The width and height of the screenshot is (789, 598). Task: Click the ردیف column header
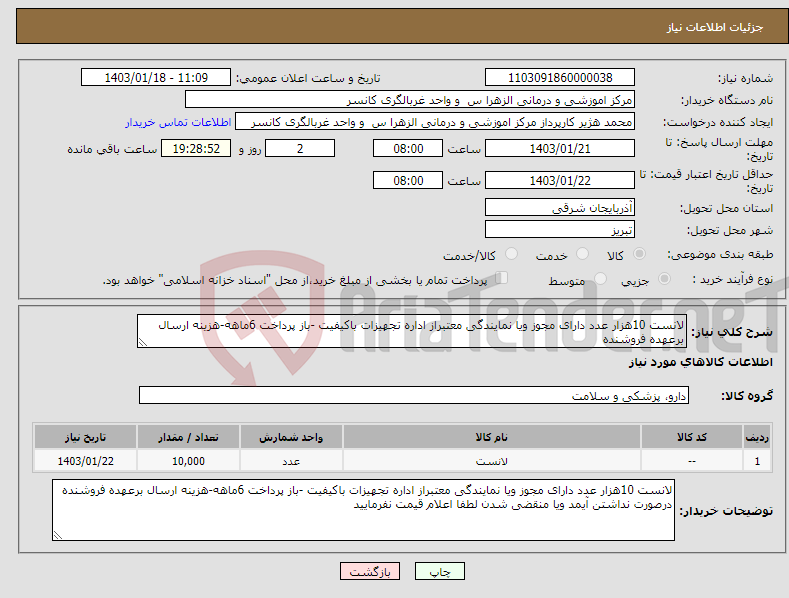tap(757, 437)
